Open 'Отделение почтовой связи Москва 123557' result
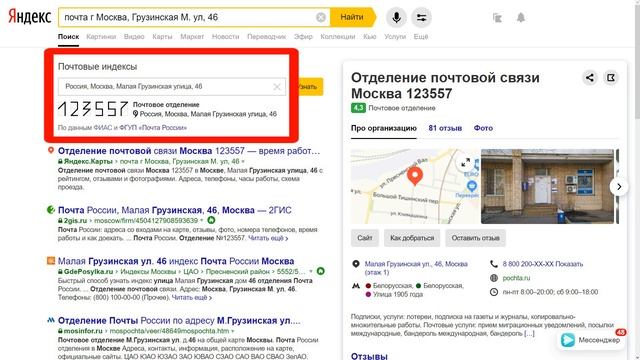The width and height of the screenshot is (640, 360). [189, 151]
